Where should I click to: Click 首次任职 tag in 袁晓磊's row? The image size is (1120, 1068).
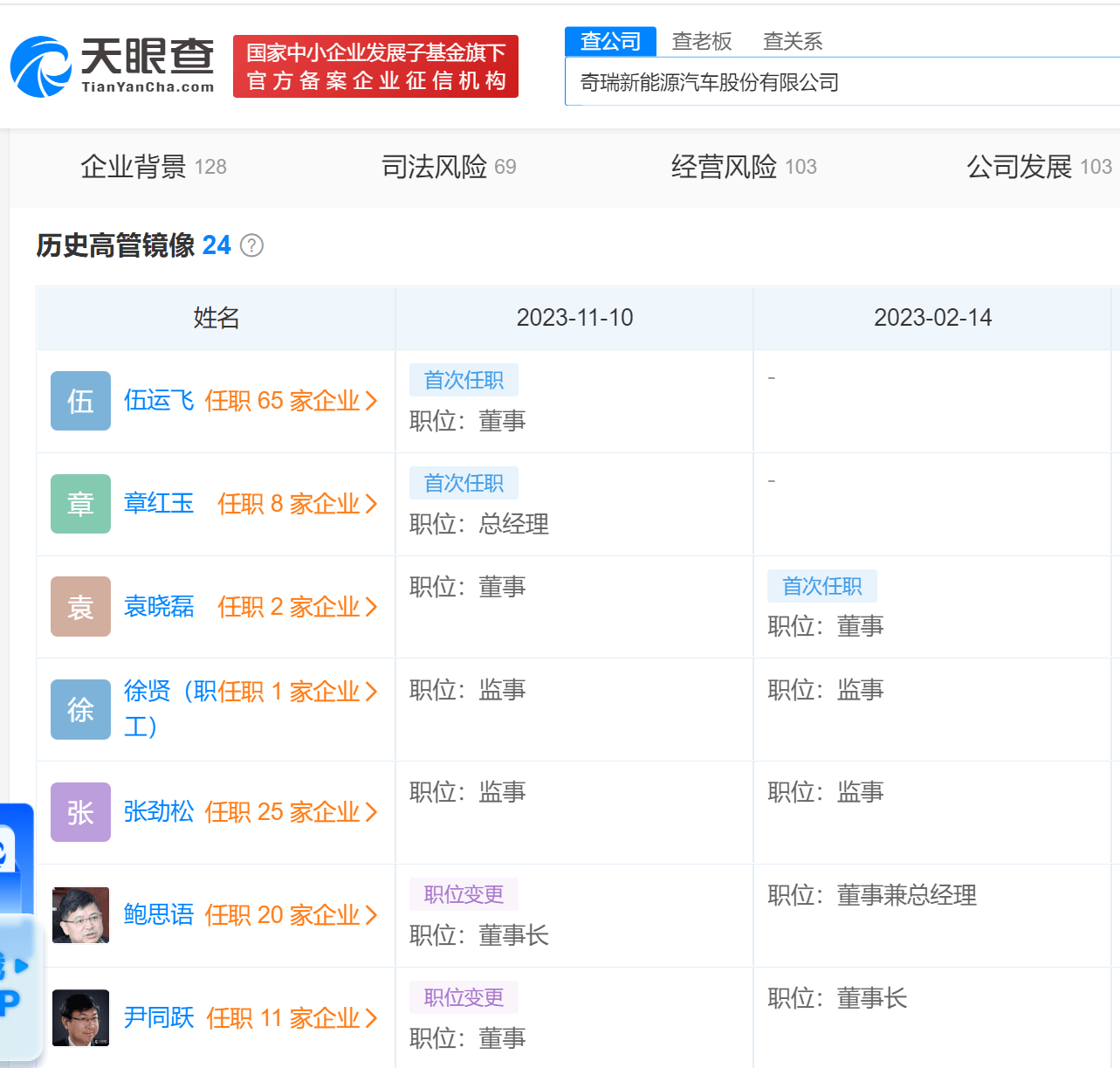pos(821,586)
